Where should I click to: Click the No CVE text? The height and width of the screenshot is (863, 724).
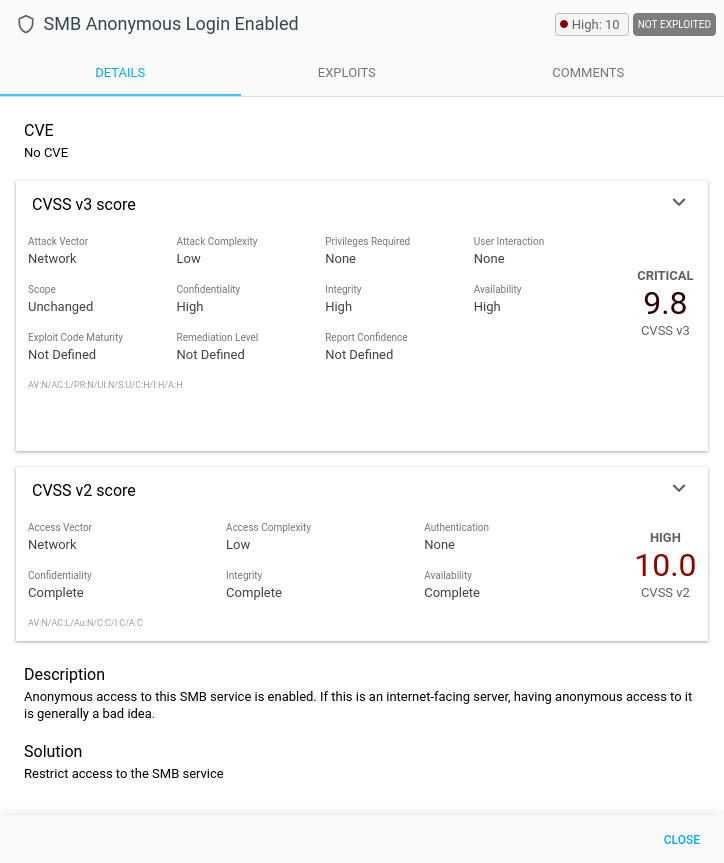tap(46, 153)
